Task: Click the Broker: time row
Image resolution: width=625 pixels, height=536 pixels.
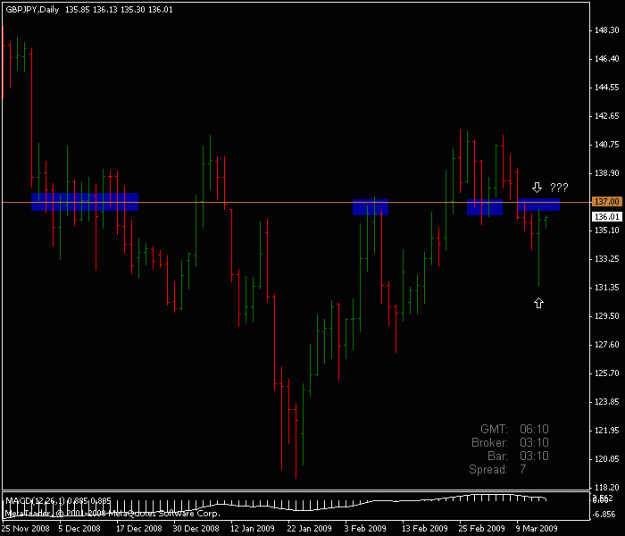Action: pyautogui.click(x=510, y=443)
